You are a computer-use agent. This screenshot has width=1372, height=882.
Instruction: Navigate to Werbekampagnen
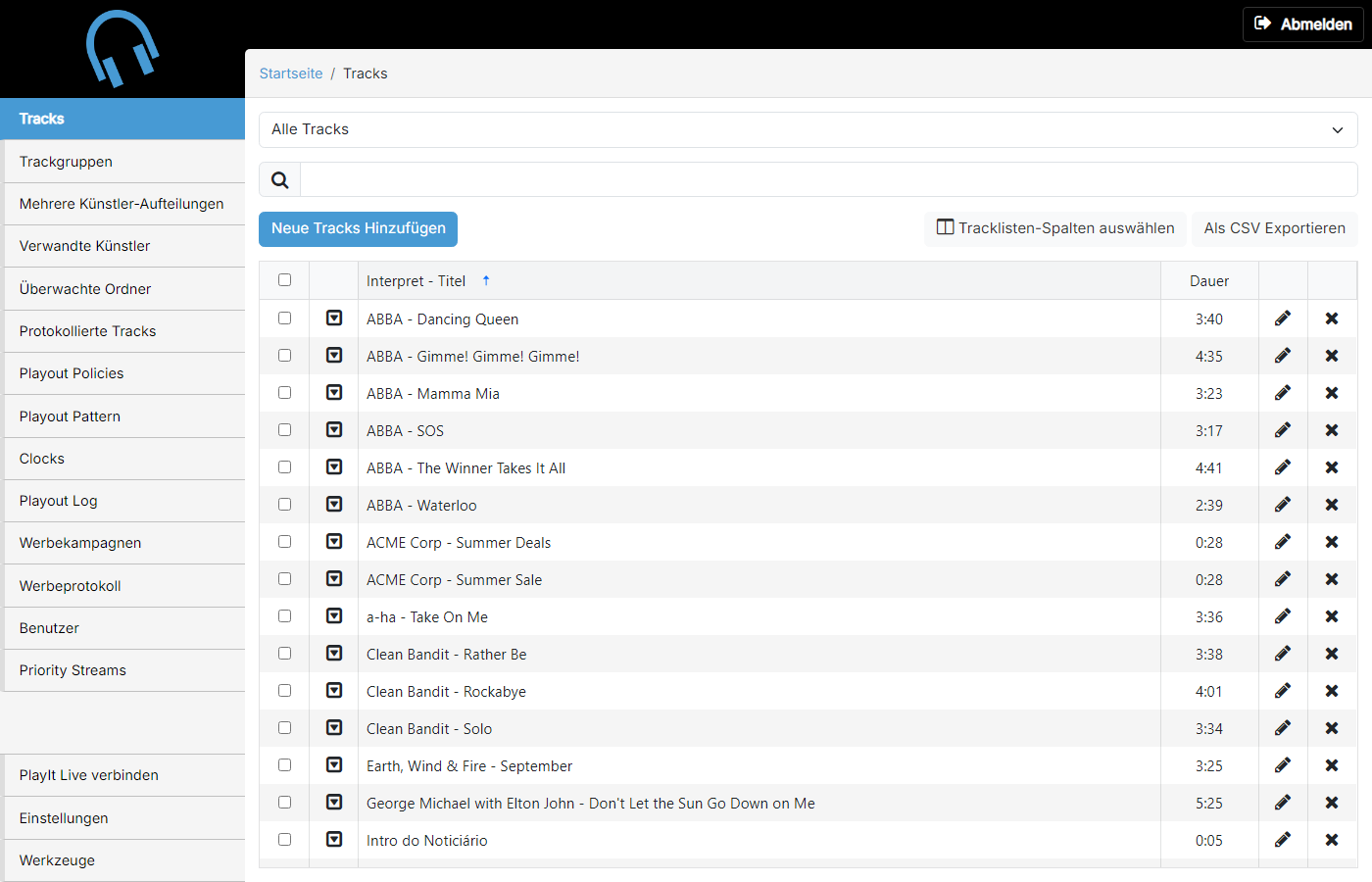tap(124, 543)
